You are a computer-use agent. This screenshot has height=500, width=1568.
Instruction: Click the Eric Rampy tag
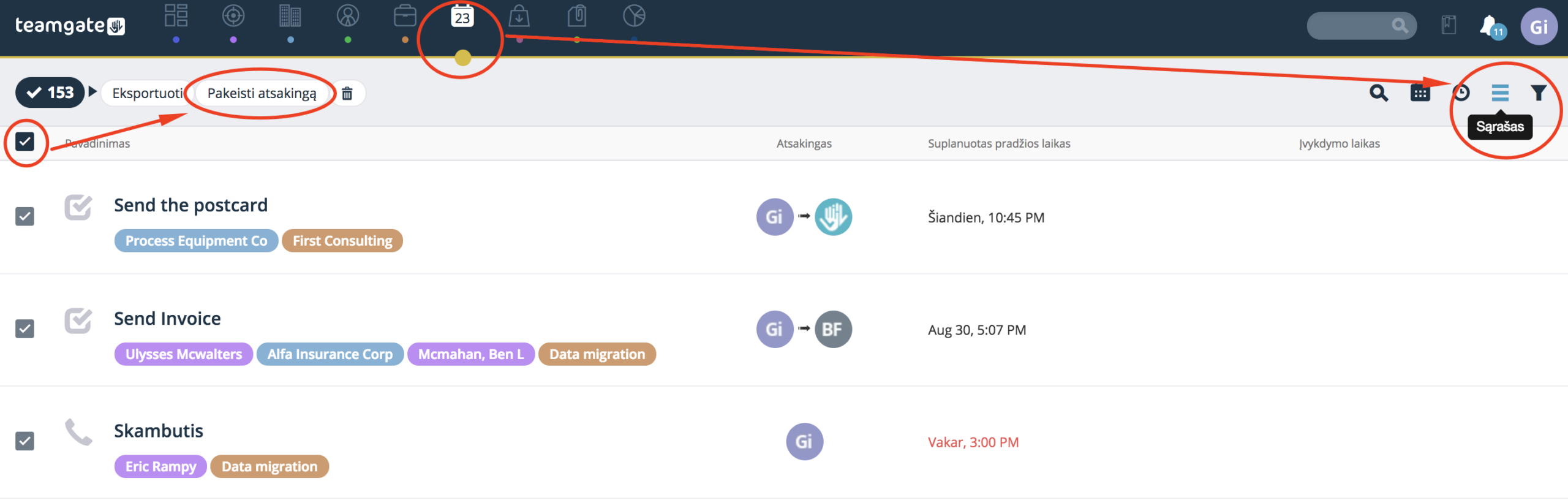(160, 466)
